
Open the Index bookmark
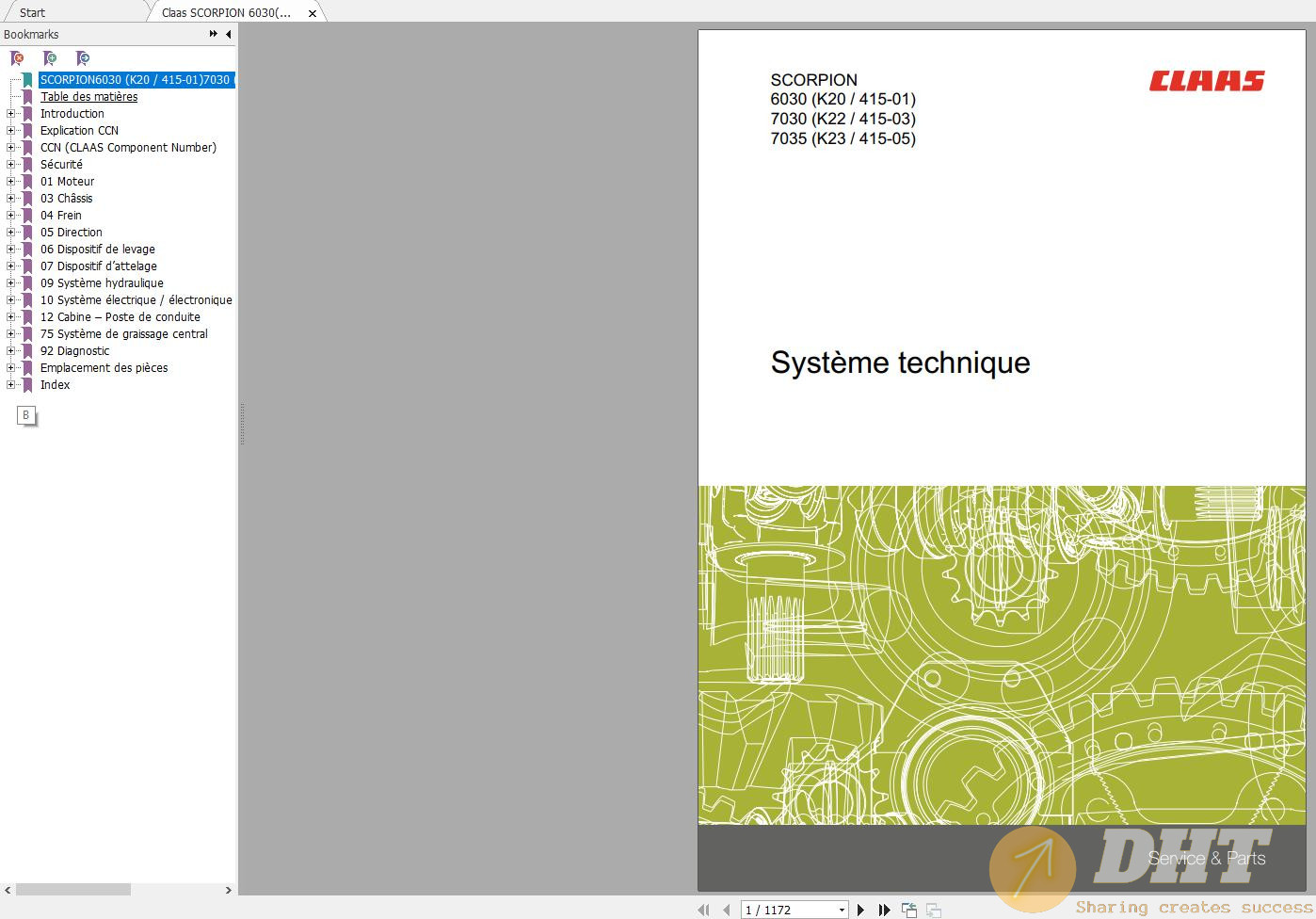tap(55, 385)
